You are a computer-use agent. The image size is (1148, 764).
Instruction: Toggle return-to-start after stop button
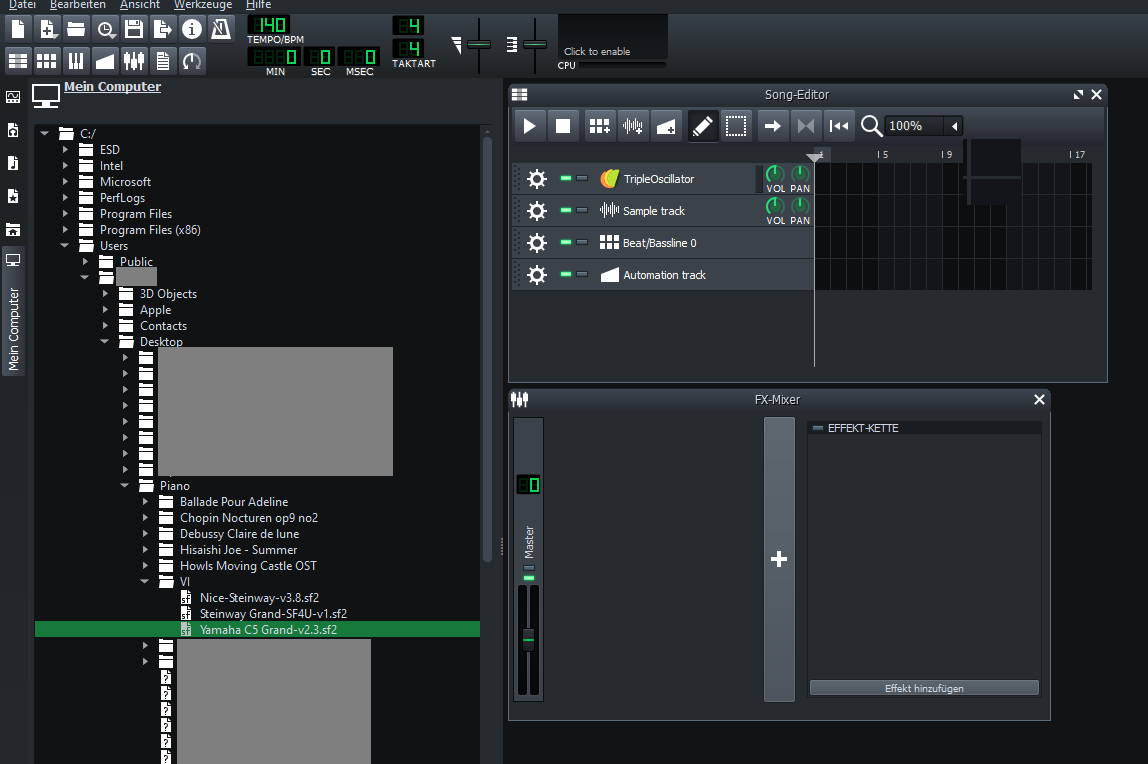tap(839, 126)
